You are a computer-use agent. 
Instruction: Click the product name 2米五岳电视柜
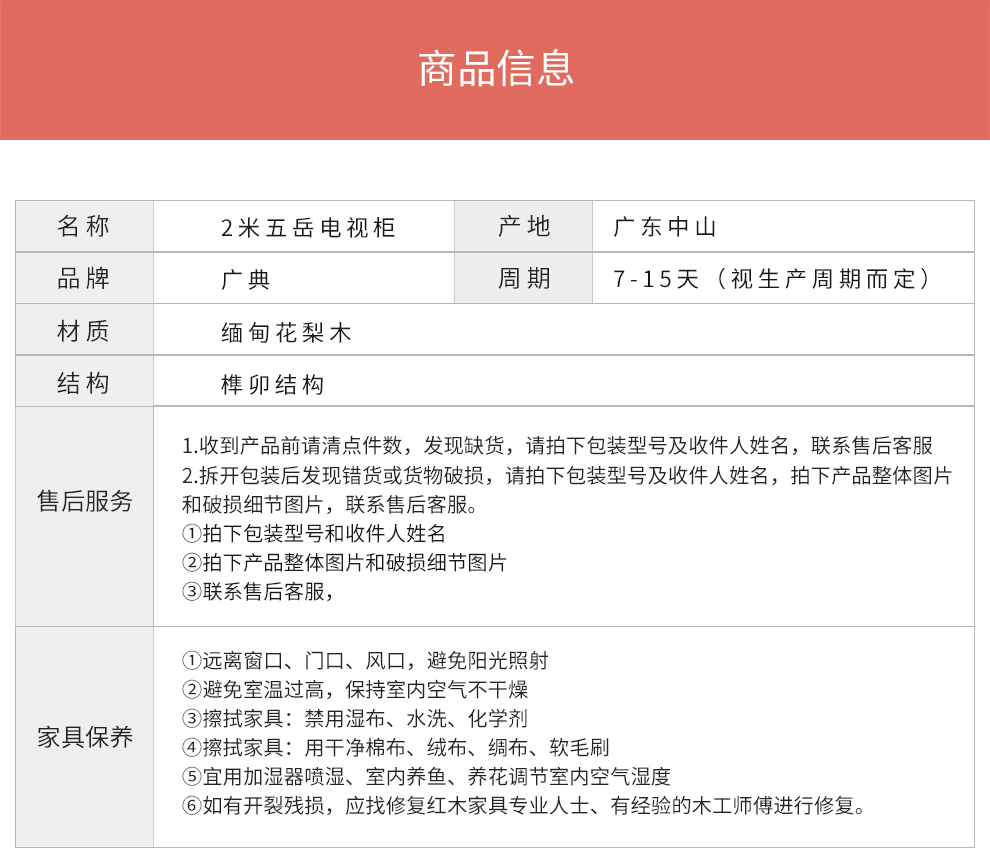coord(308,228)
